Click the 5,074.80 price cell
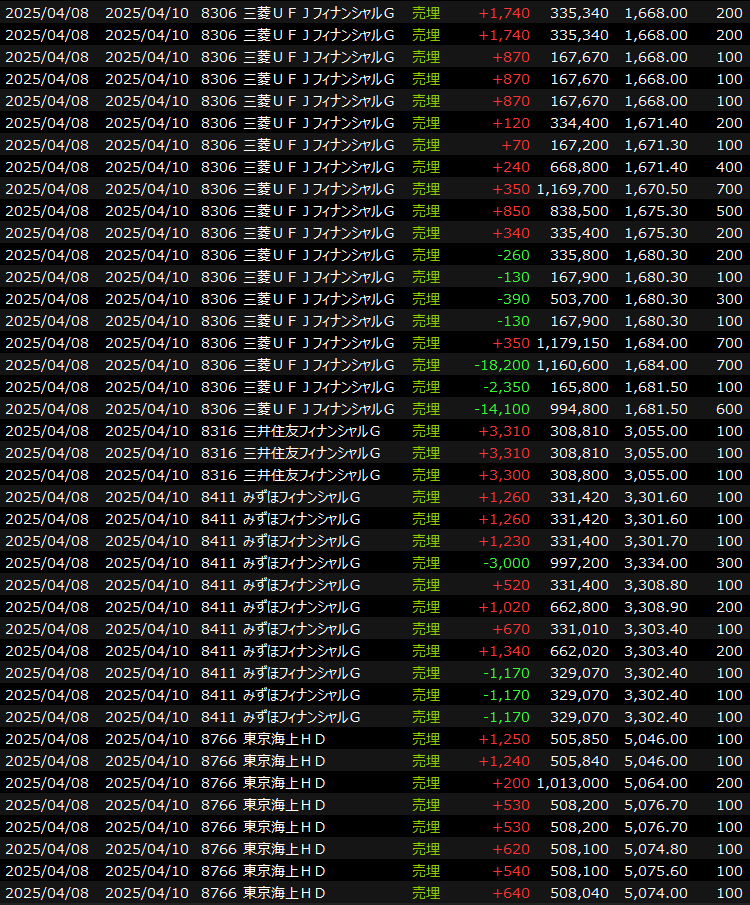The height and width of the screenshot is (905, 750). pyautogui.click(x=655, y=849)
